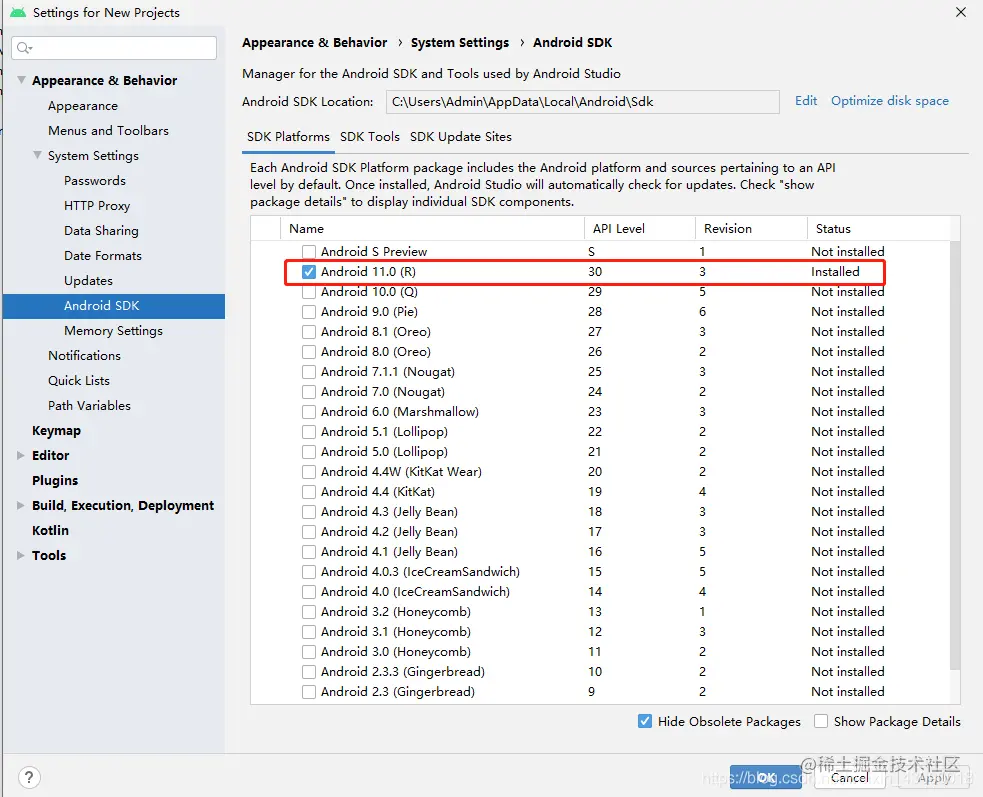Viewport: 983px width, 797px height.
Task: Open Kotlin settings
Action: tap(50, 530)
